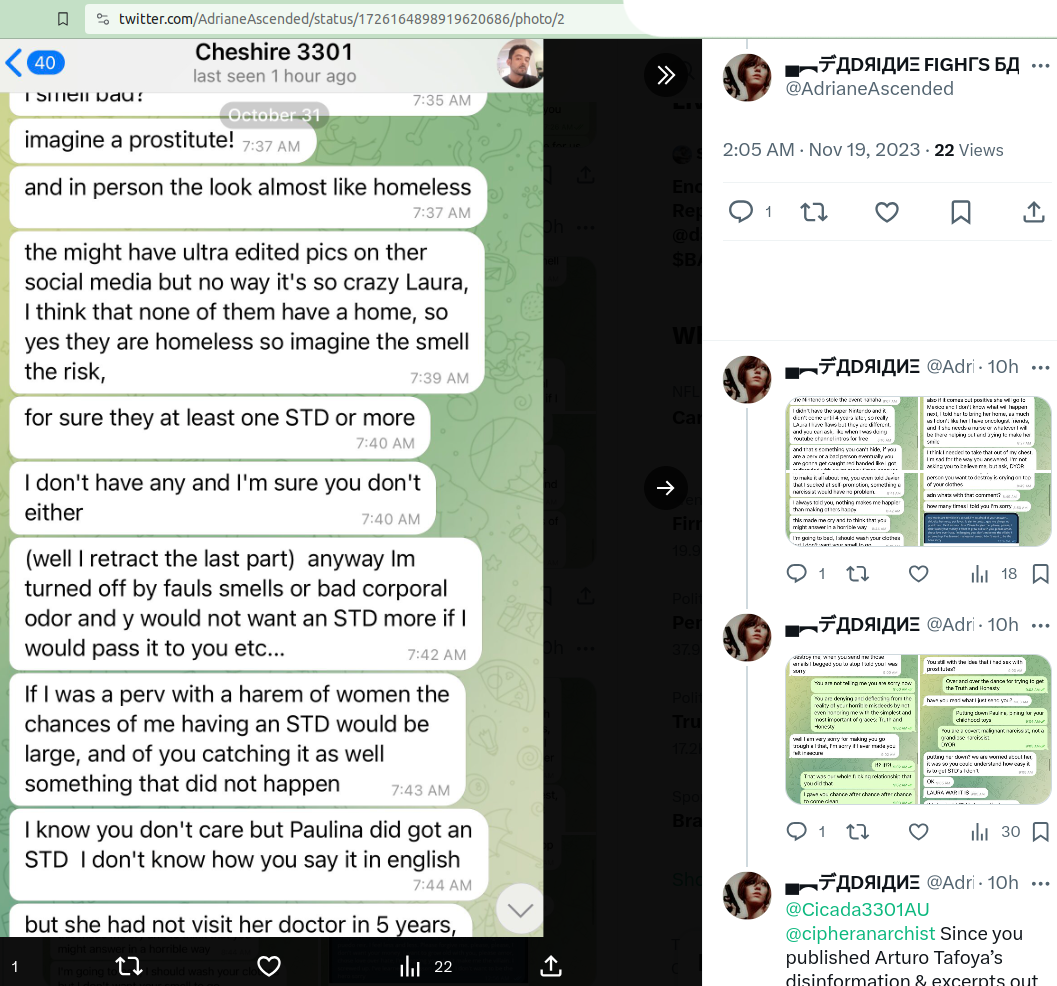The height and width of the screenshot is (986, 1057).
Task: Repost from the bottom photo bar
Action: pyautogui.click(x=128, y=966)
